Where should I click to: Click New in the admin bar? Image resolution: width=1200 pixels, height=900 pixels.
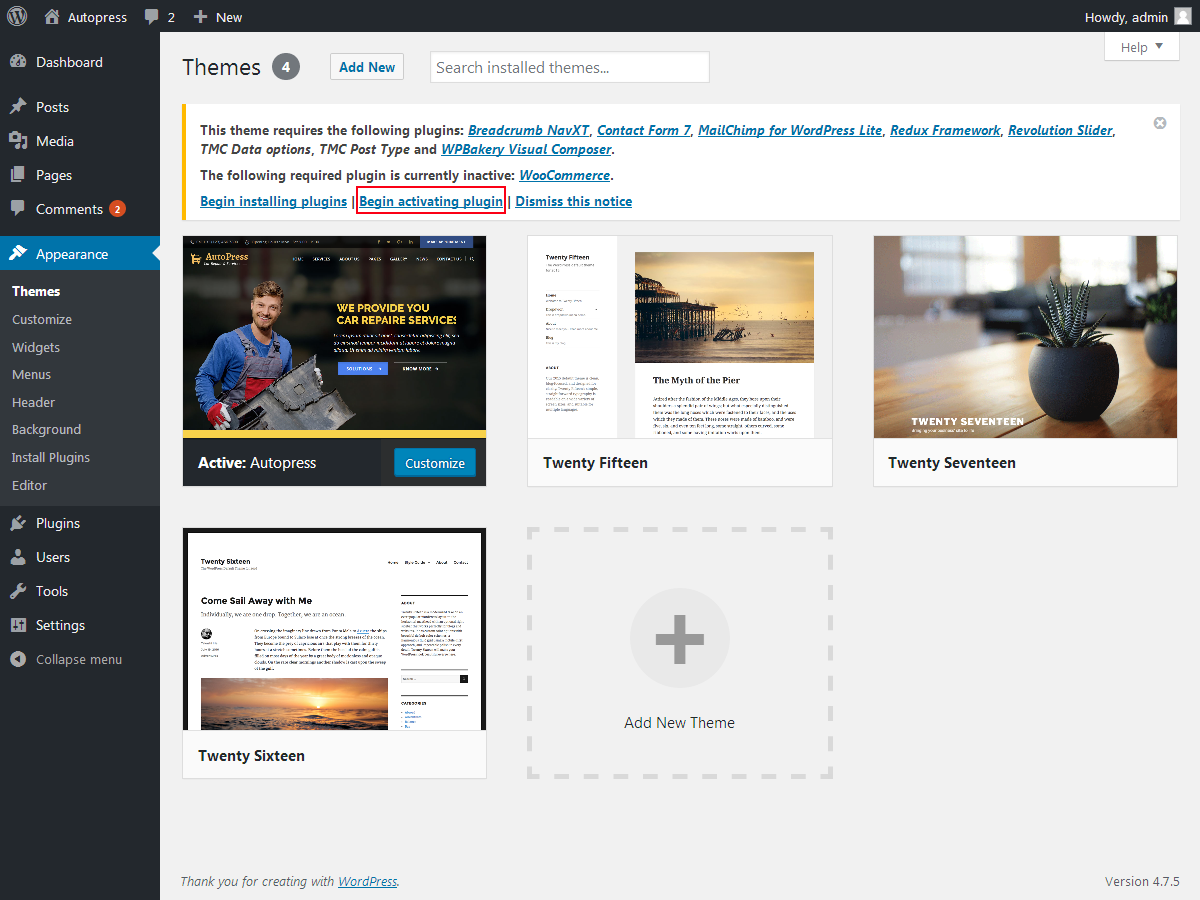pos(229,17)
